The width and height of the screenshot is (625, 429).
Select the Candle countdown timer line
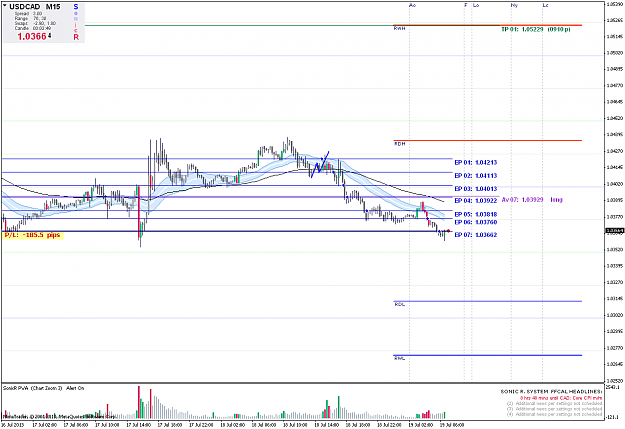(33, 28)
